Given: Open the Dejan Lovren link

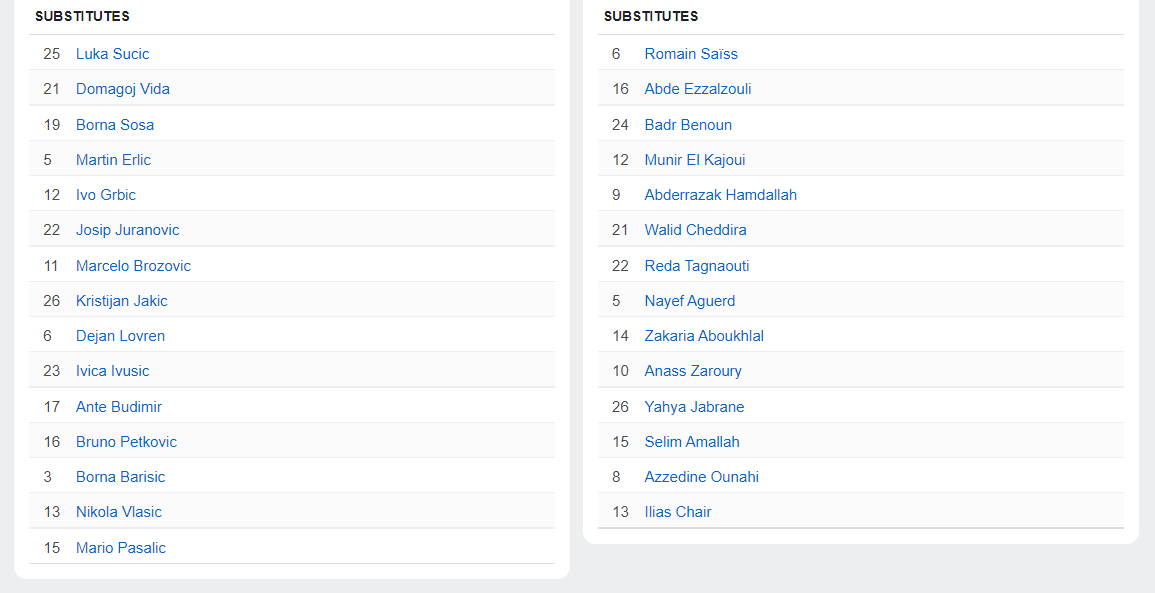Looking at the screenshot, I should (x=120, y=336).
